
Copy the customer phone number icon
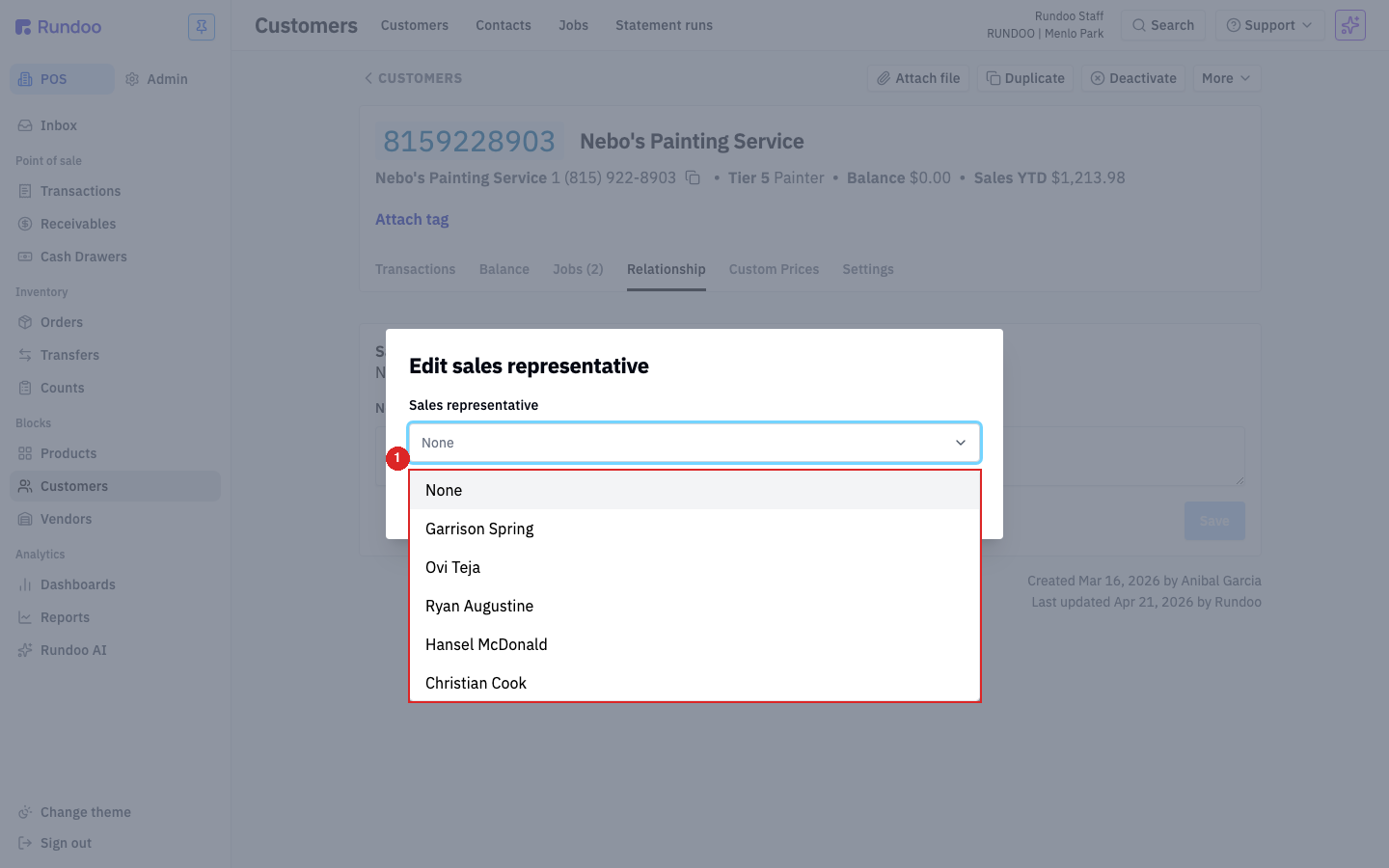[x=693, y=177]
